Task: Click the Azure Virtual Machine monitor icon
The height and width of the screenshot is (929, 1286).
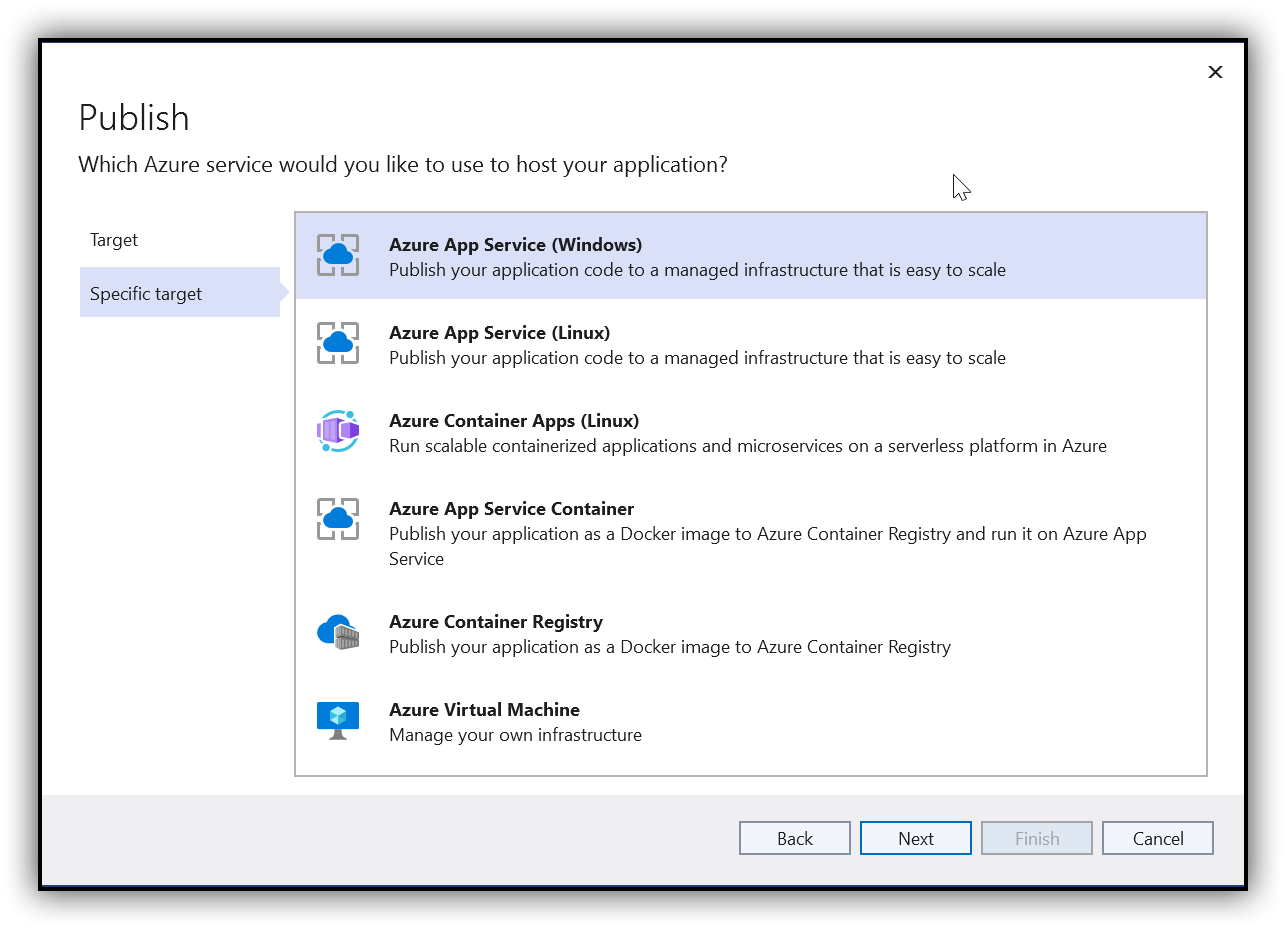Action: tap(338, 720)
